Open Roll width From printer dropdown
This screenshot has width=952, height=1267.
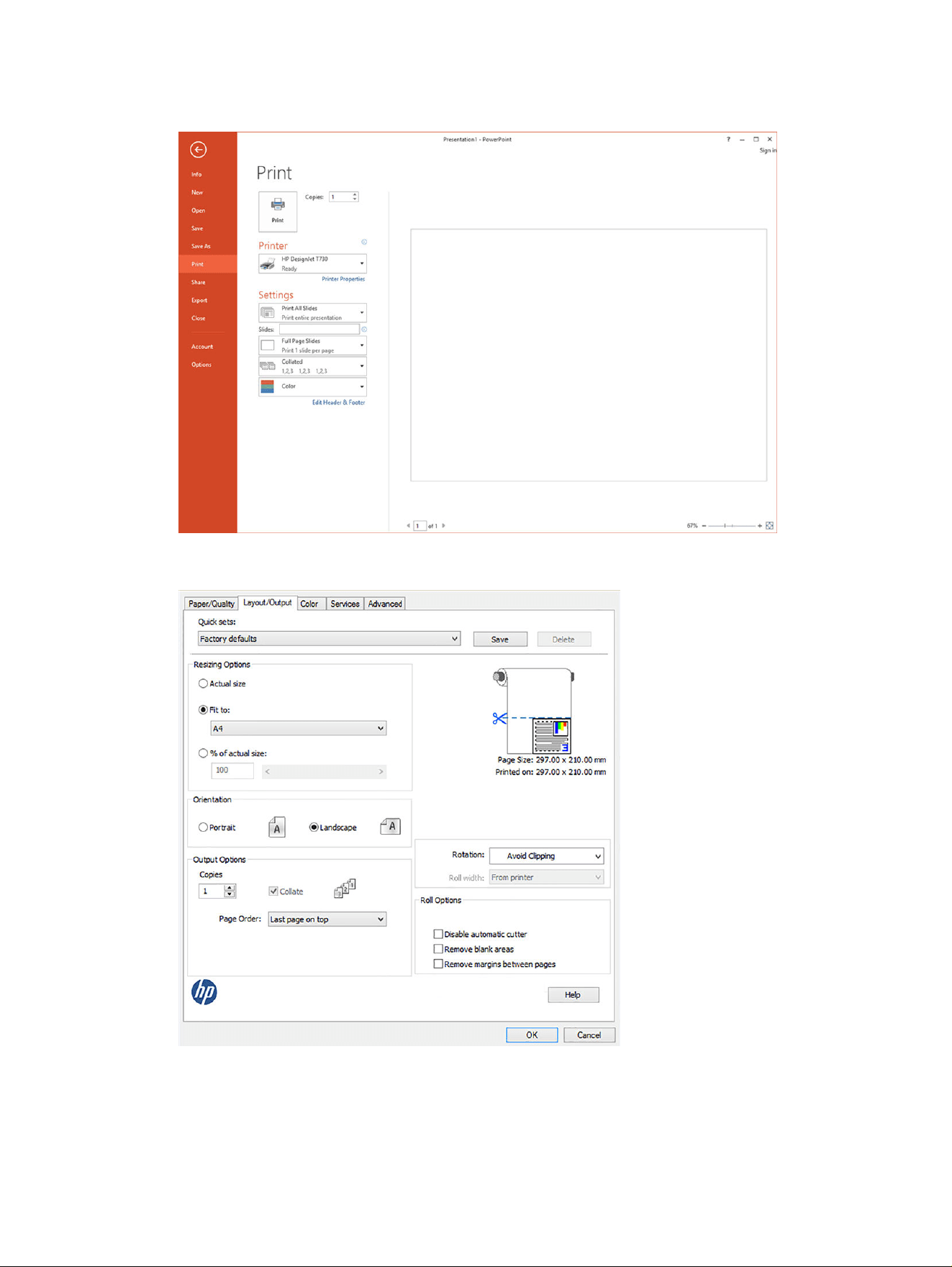click(x=546, y=878)
